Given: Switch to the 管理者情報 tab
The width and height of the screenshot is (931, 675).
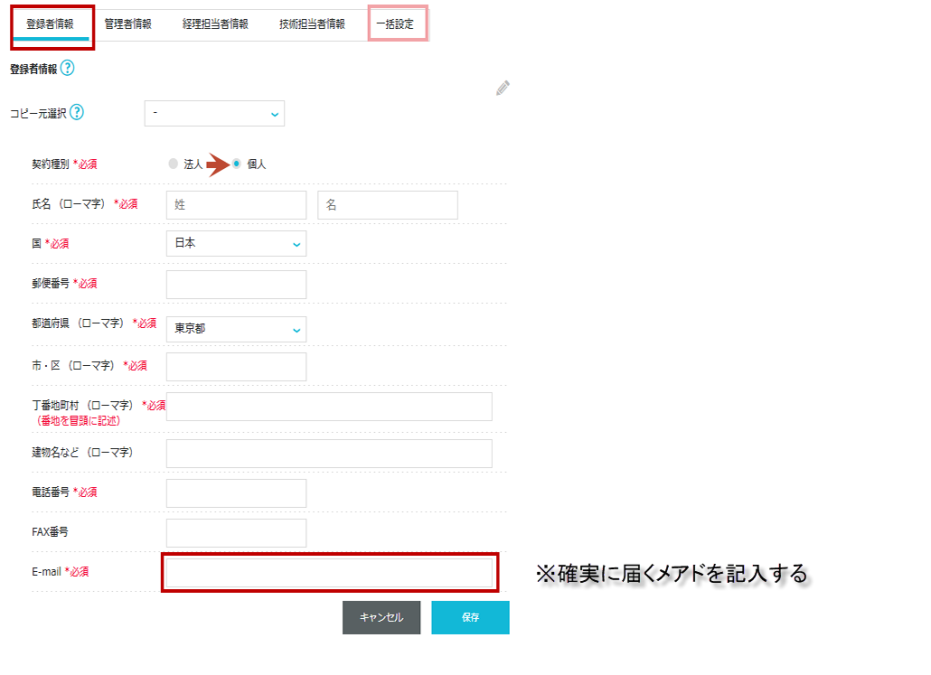Looking at the screenshot, I should click(128, 24).
